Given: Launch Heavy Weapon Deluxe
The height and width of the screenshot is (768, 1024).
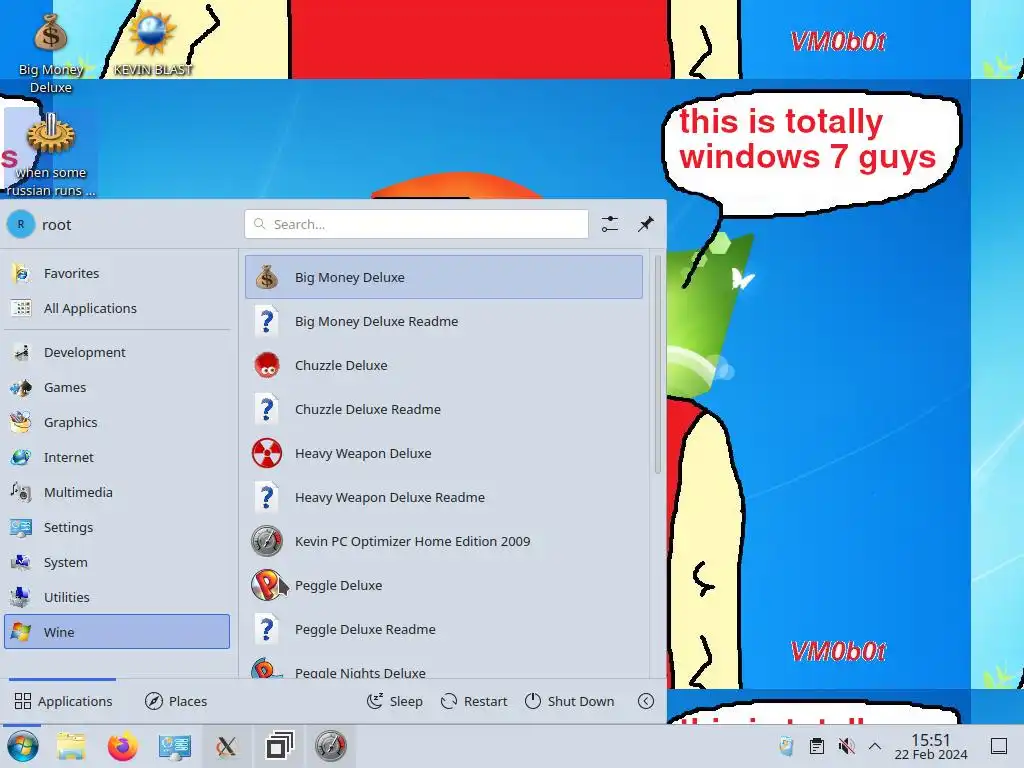Looking at the screenshot, I should (443, 453).
